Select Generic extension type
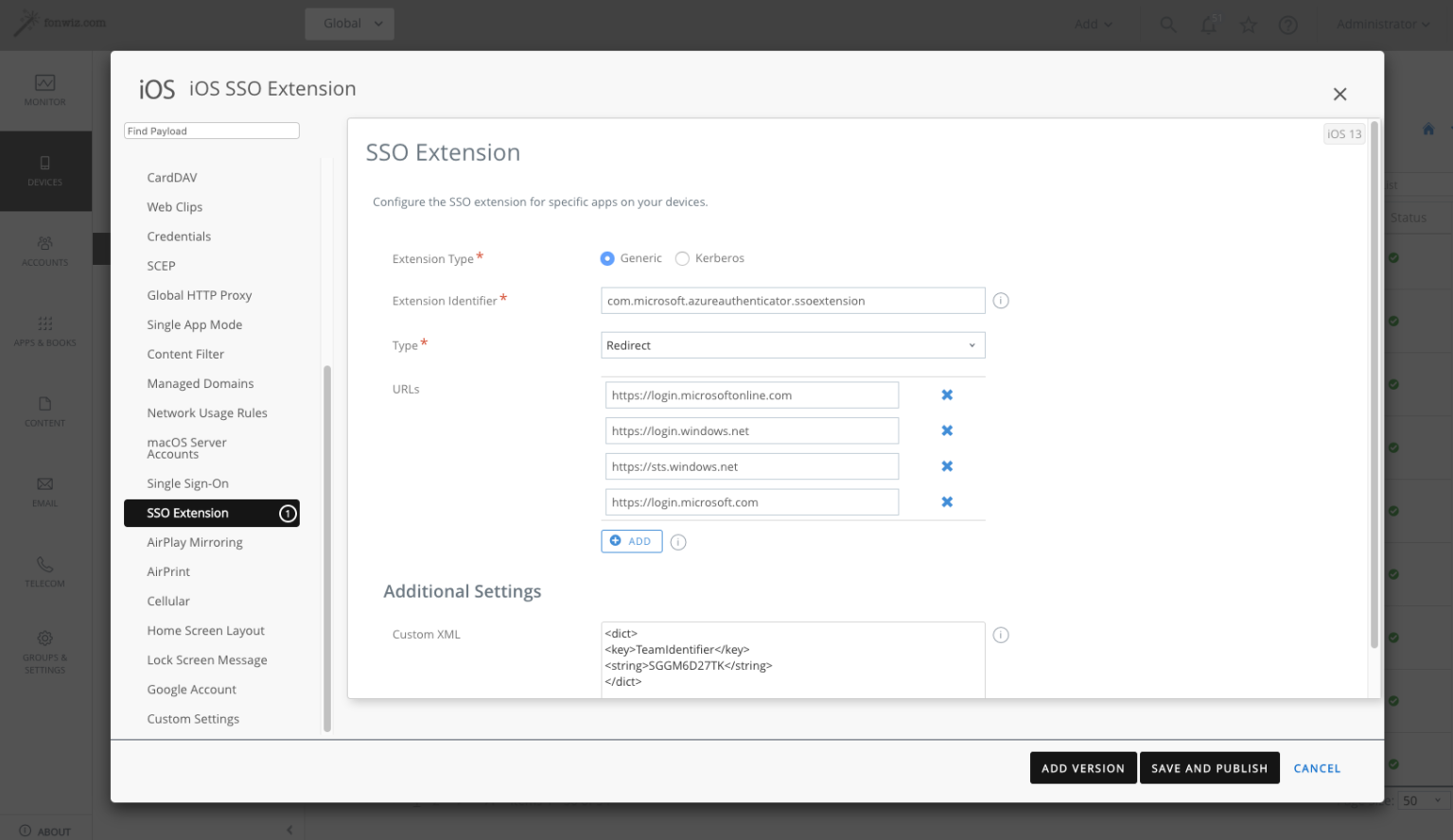The height and width of the screenshot is (840, 1453). pyautogui.click(x=607, y=258)
